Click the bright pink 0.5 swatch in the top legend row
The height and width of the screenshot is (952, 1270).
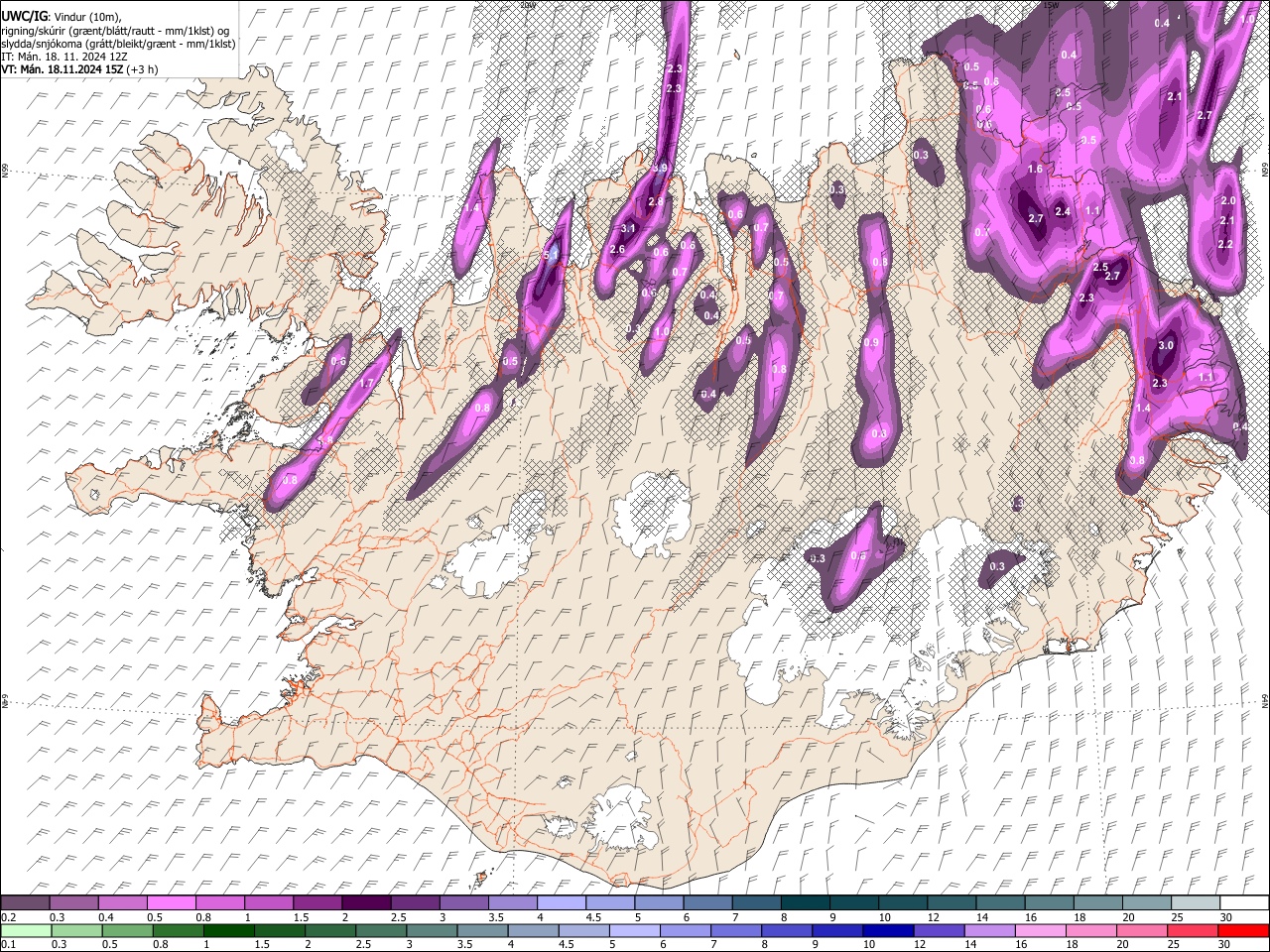(x=171, y=903)
